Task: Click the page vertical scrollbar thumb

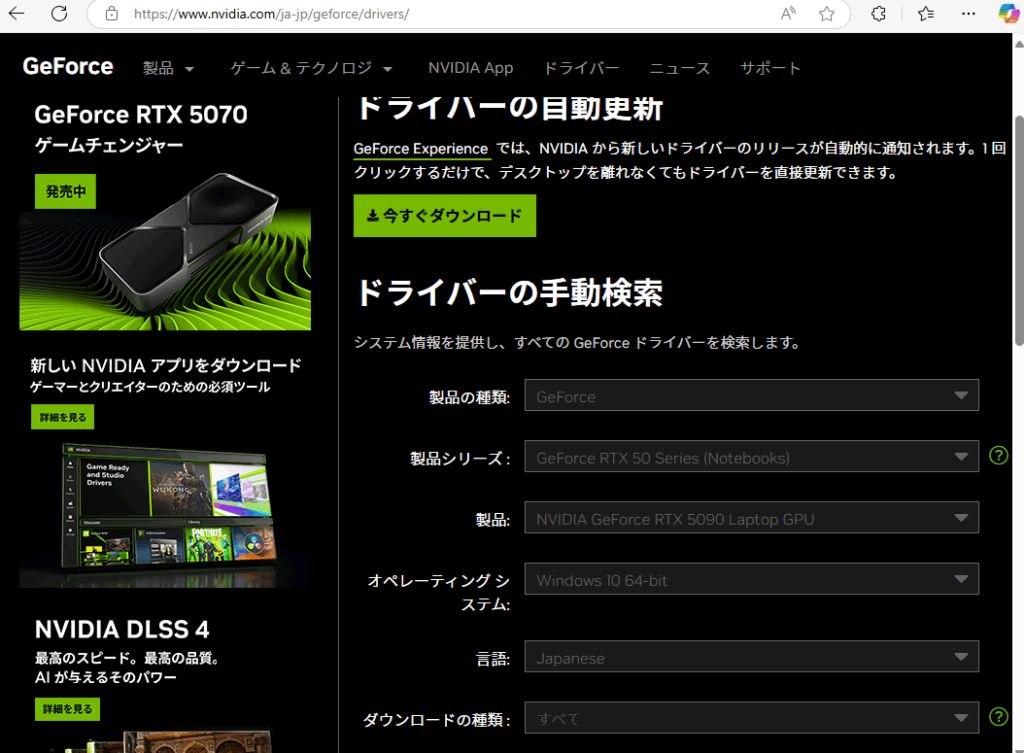Action: click(x=1018, y=231)
